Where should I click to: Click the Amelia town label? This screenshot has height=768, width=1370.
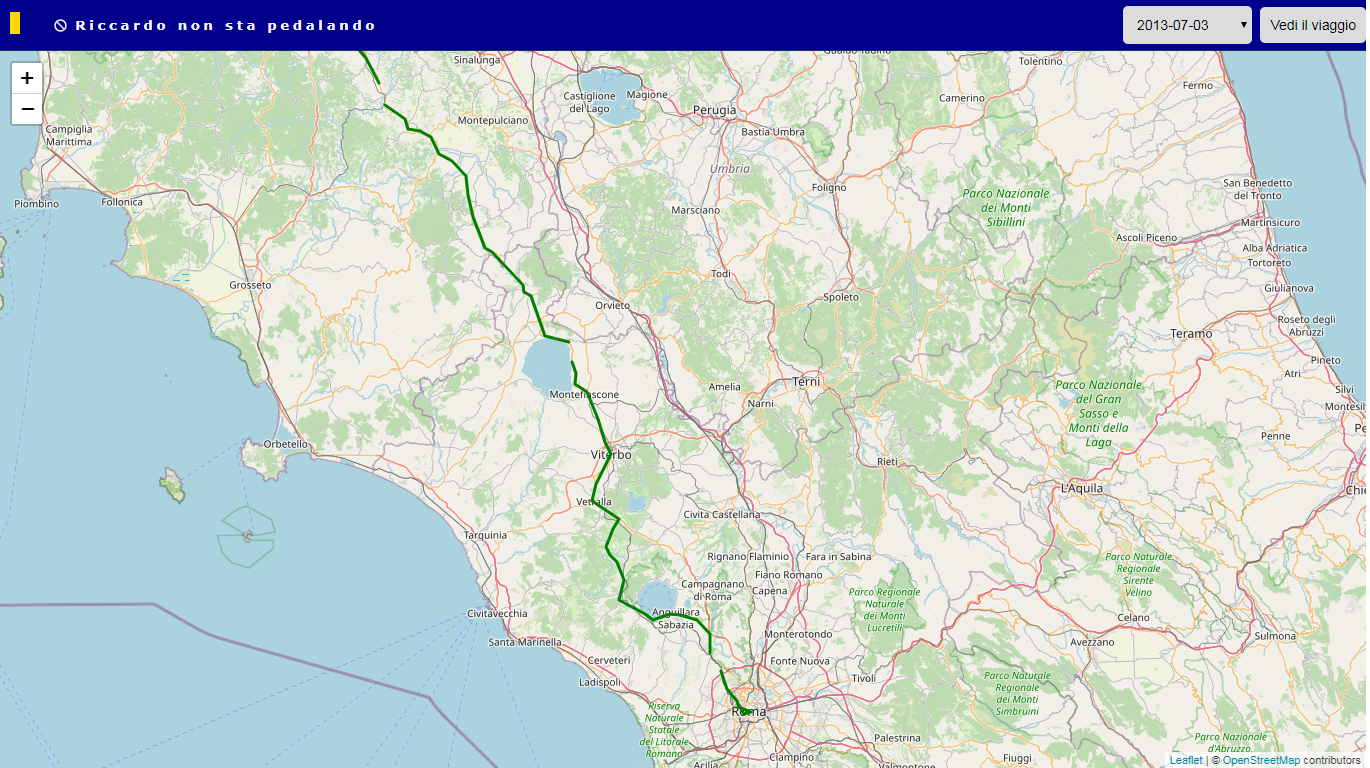coord(725,387)
